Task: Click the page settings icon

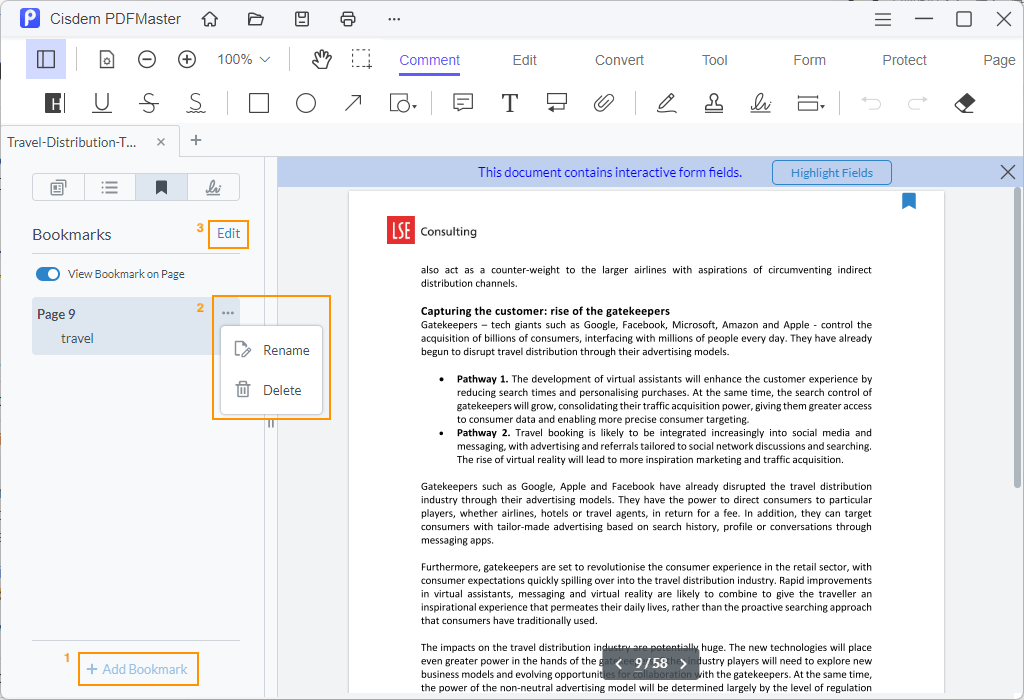Action: coord(106,60)
